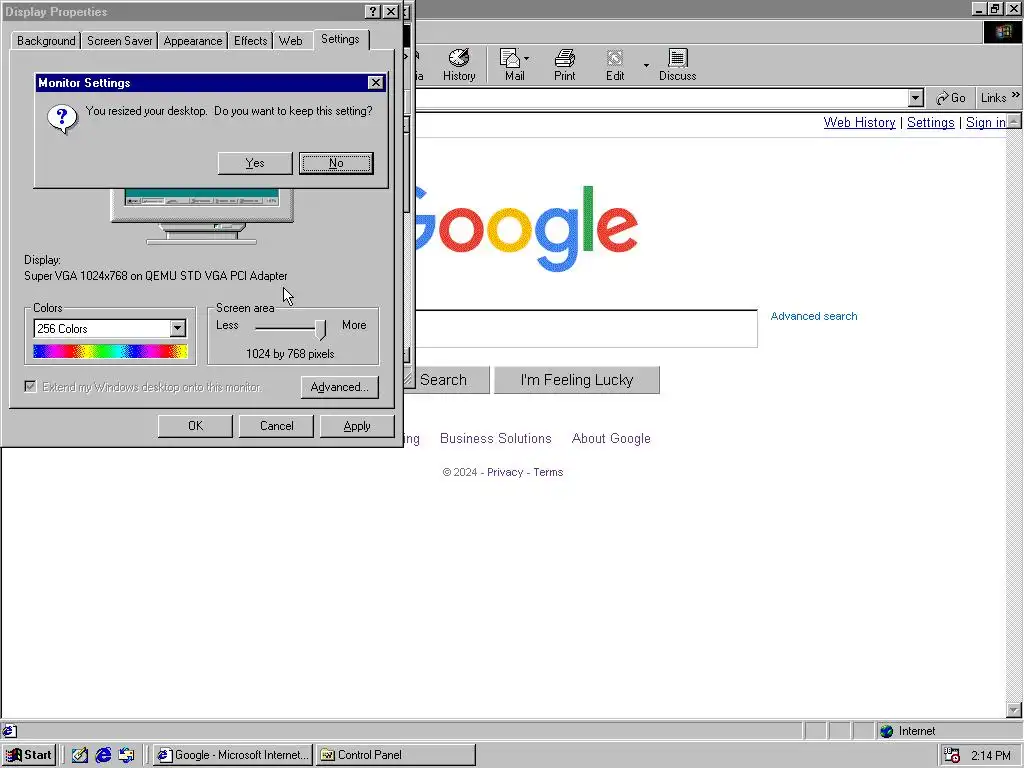The height and width of the screenshot is (768, 1024).
Task: Open the Web History link
Action: [859, 123]
